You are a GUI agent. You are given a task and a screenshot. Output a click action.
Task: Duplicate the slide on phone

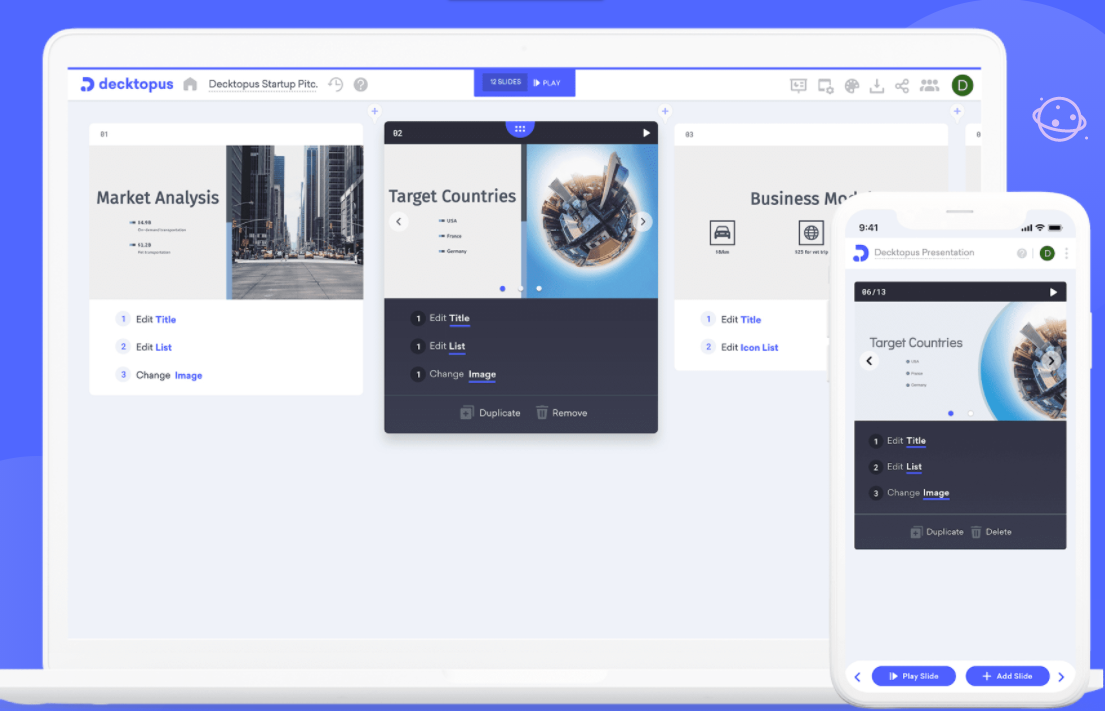pyautogui.click(x=937, y=532)
